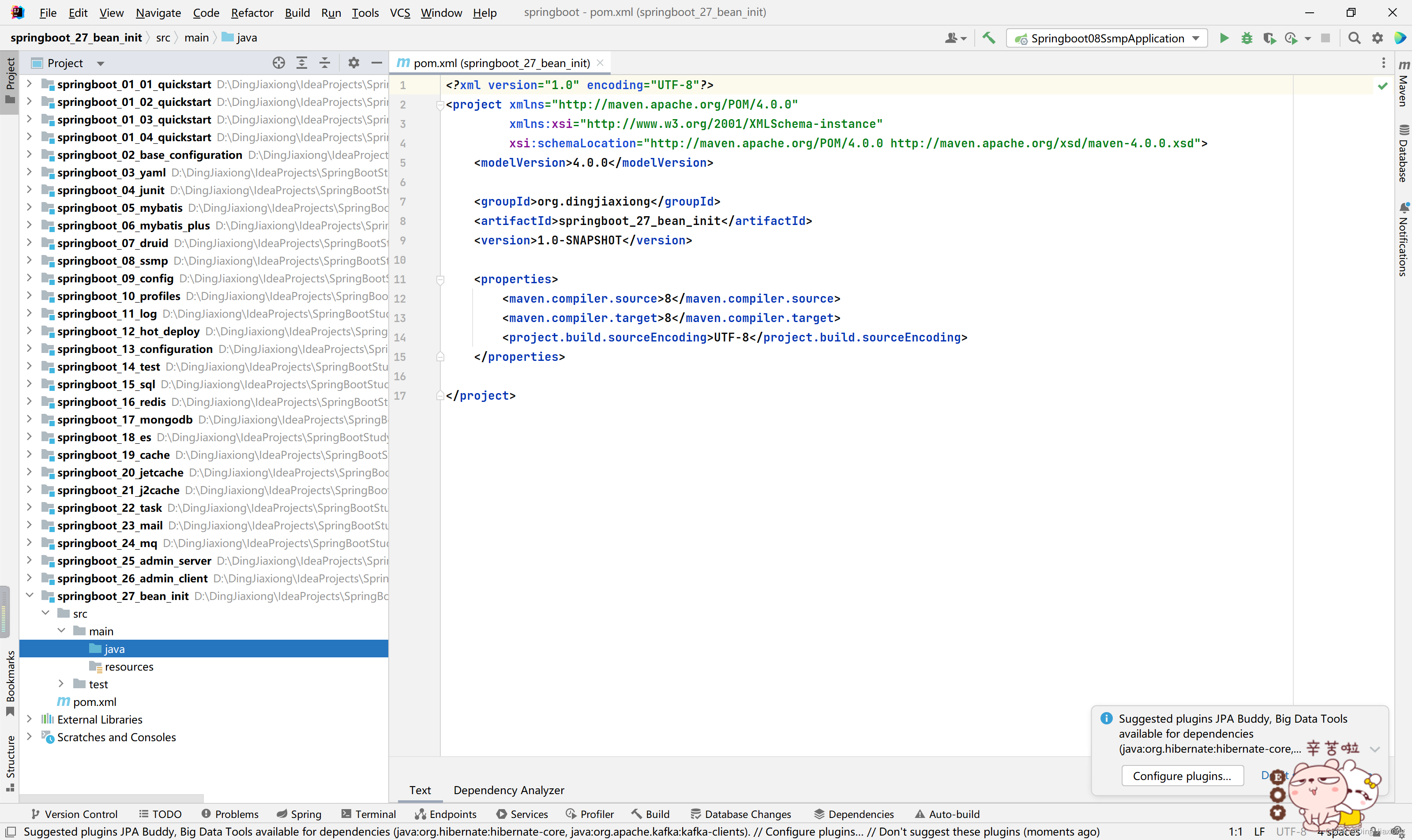Collapse the main folder

[x=61, y=630]
